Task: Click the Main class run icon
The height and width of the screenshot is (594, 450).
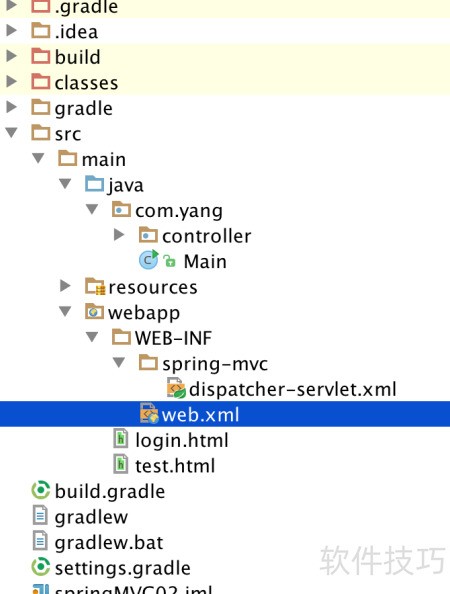Action: pyautogui.click(x=149, y=260)
